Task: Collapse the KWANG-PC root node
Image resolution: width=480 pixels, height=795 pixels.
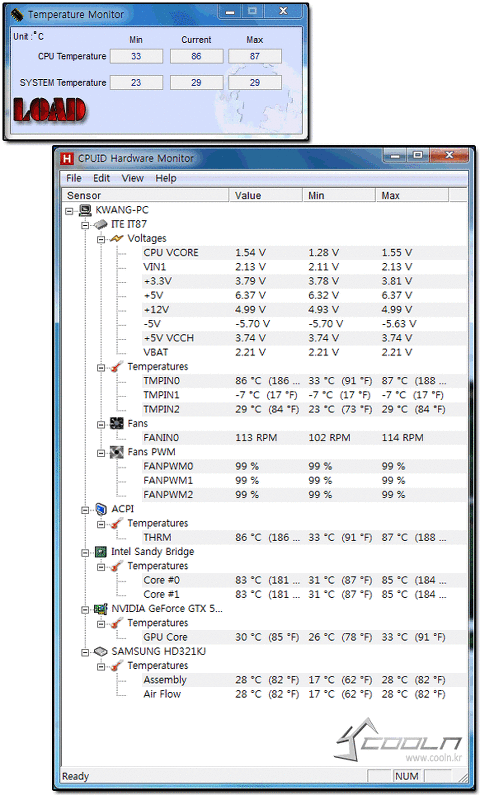Action: (69, 210)
